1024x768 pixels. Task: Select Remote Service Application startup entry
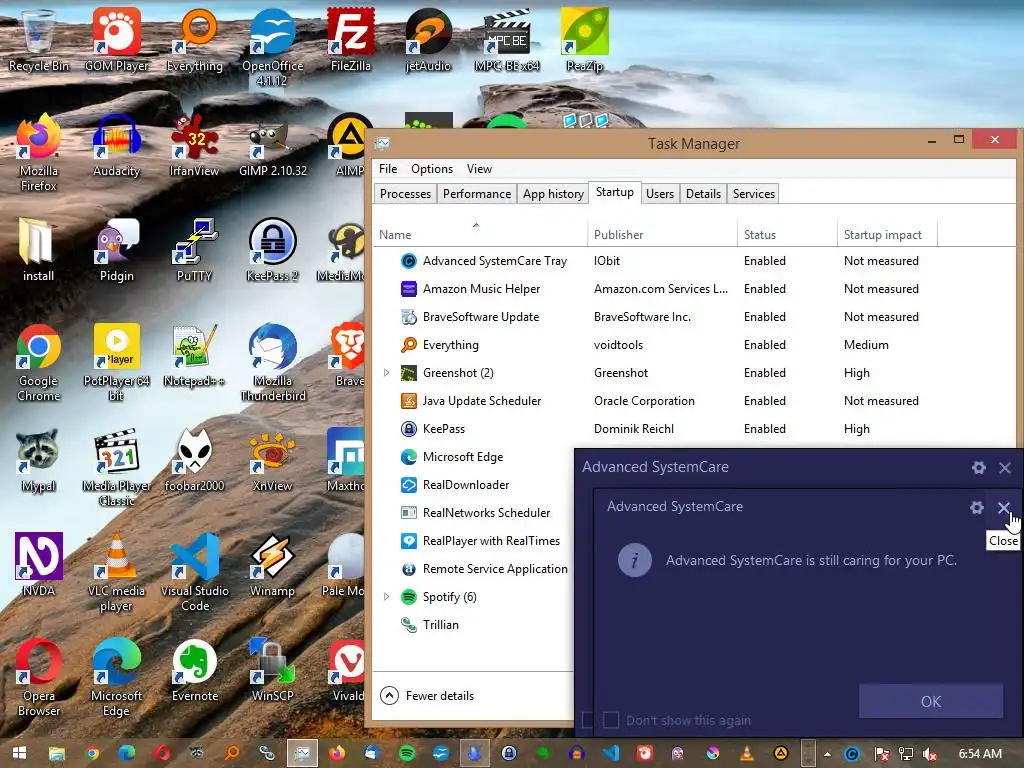click(473, 569)
